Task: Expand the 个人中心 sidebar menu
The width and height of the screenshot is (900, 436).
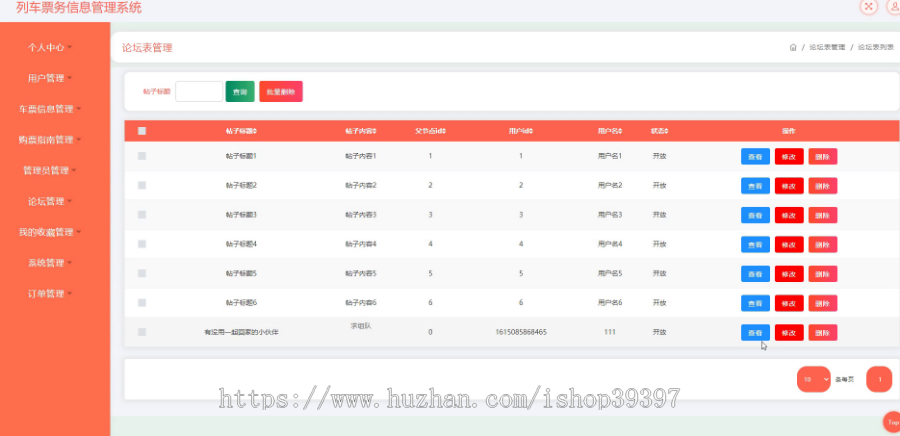Action: 50,48
